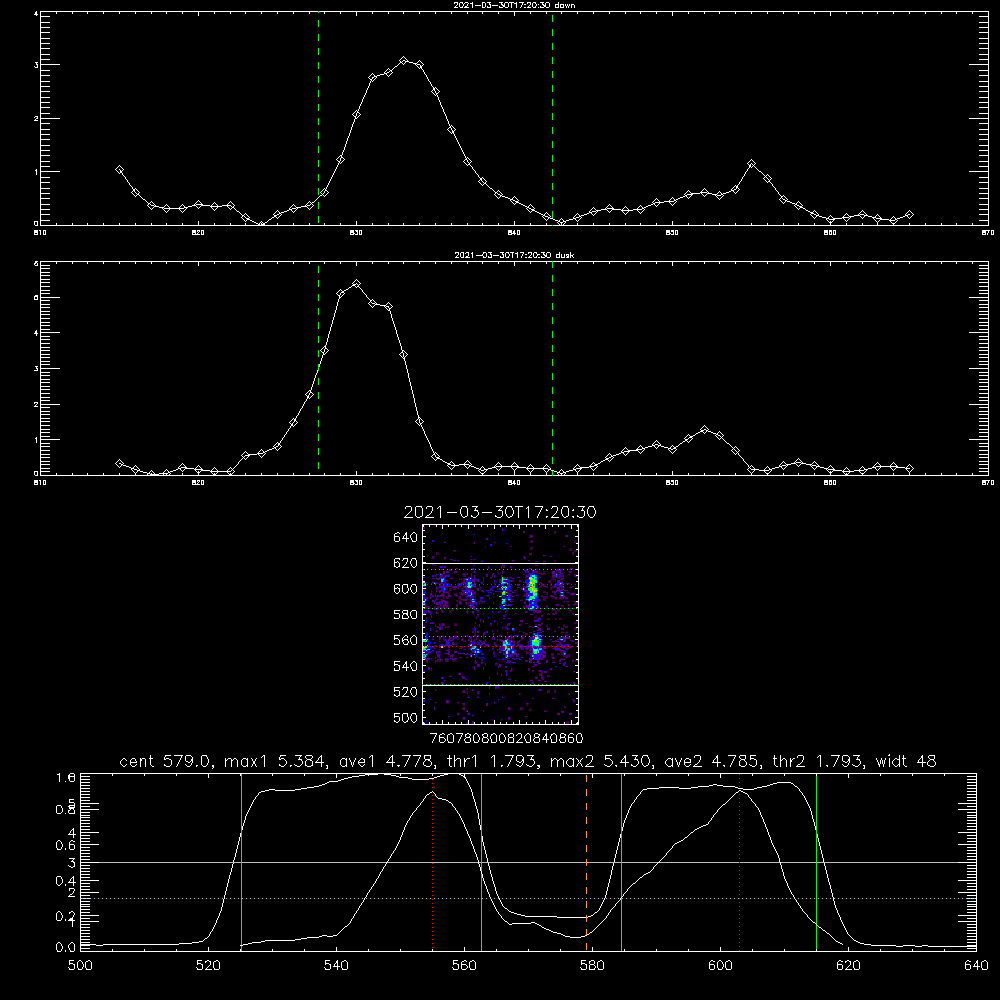This screenshot has width=1000, height=1000.
Task: Click the 'thr2 1.793' value in stats line
Action: [820, 761]
